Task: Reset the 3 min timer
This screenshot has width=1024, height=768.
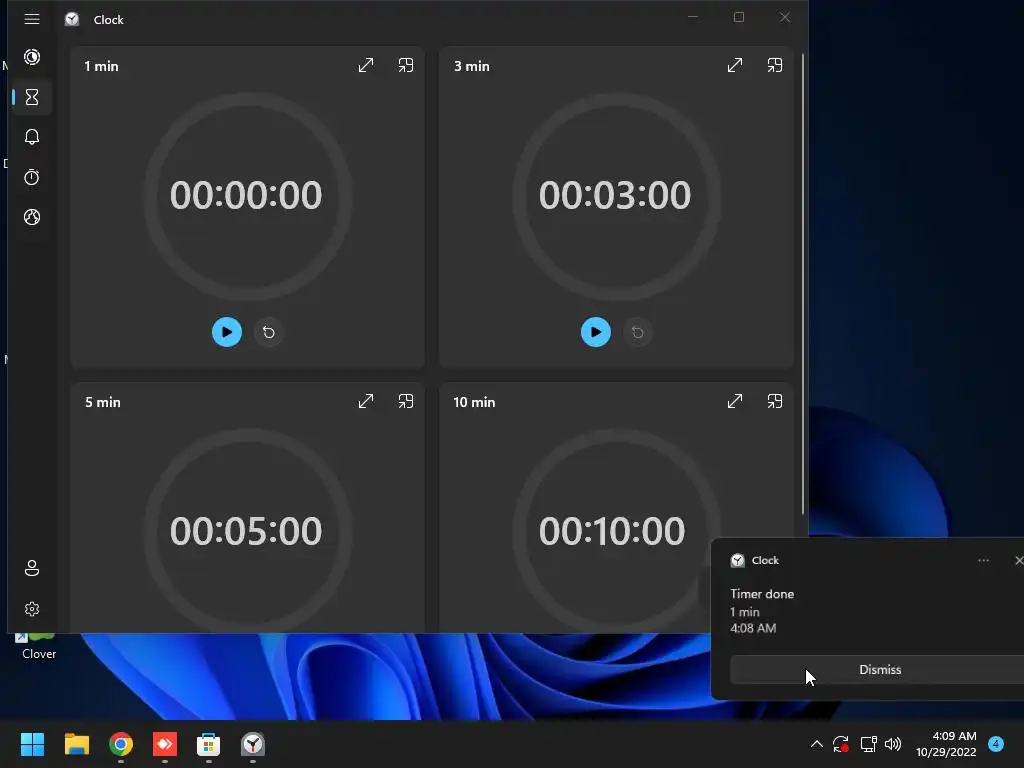Action: point(637,332)
